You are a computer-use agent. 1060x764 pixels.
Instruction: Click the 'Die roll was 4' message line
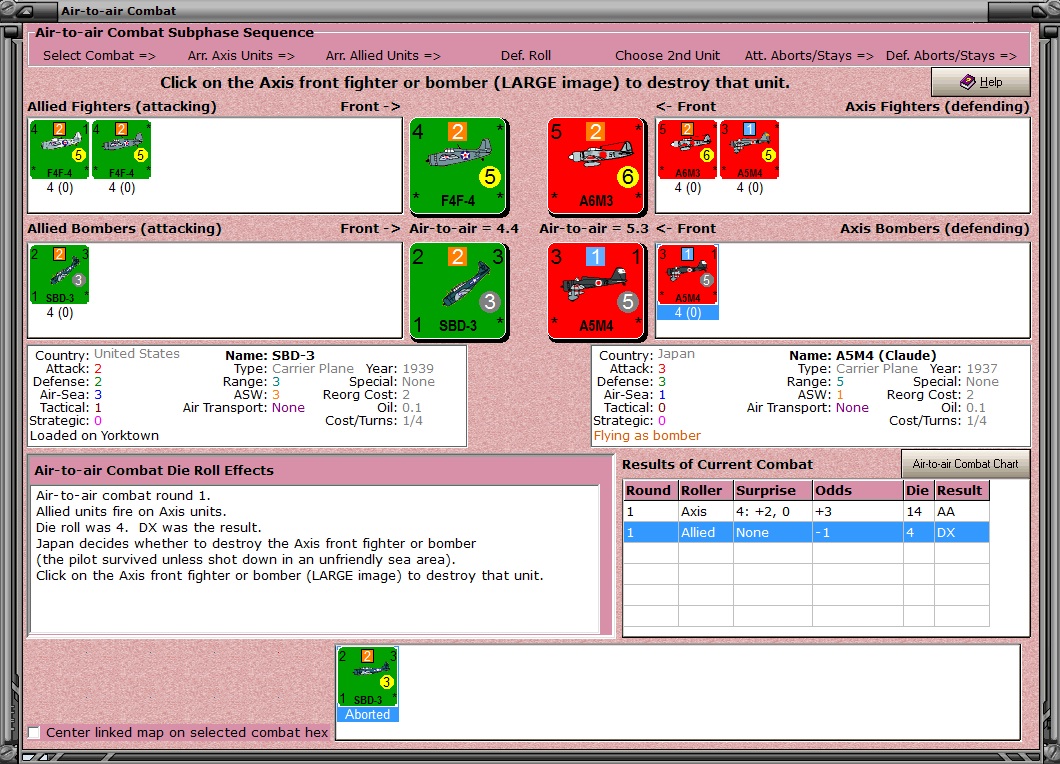pyautogui.click(x=148, y=527)
